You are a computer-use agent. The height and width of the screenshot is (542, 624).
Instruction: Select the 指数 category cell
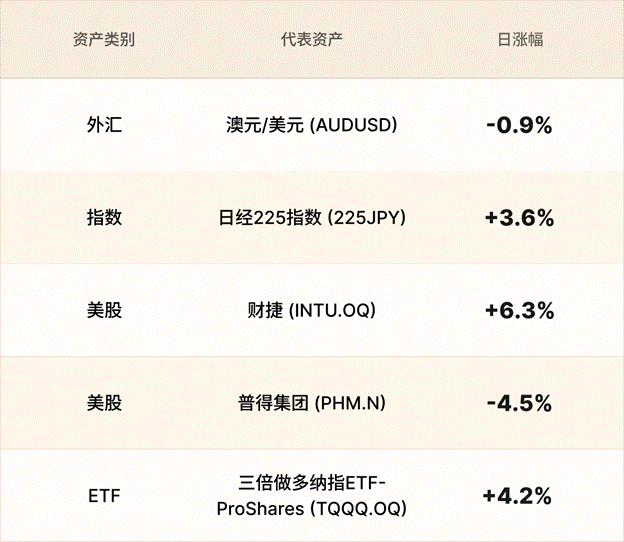point(104,217)
